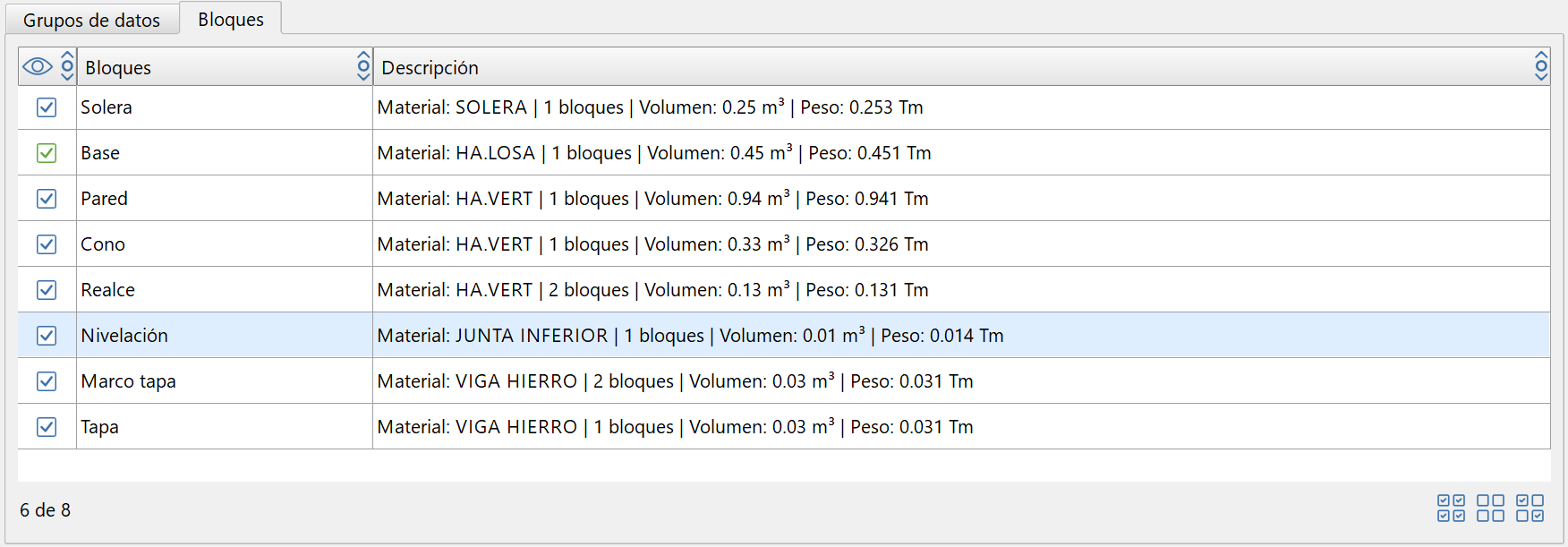Image resolution: width=1568 pixels, height=547 pixels.
Task: Toggle the Realce block checkbox
Action: [47, 290]
